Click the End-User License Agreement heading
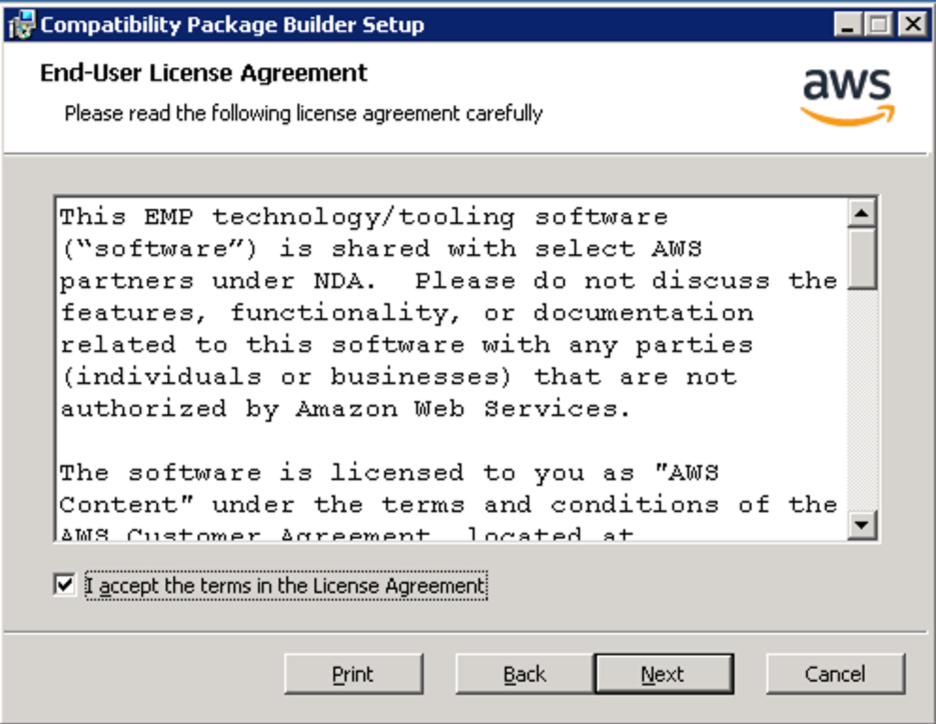 pyautogui.click(x=200, y=73)
